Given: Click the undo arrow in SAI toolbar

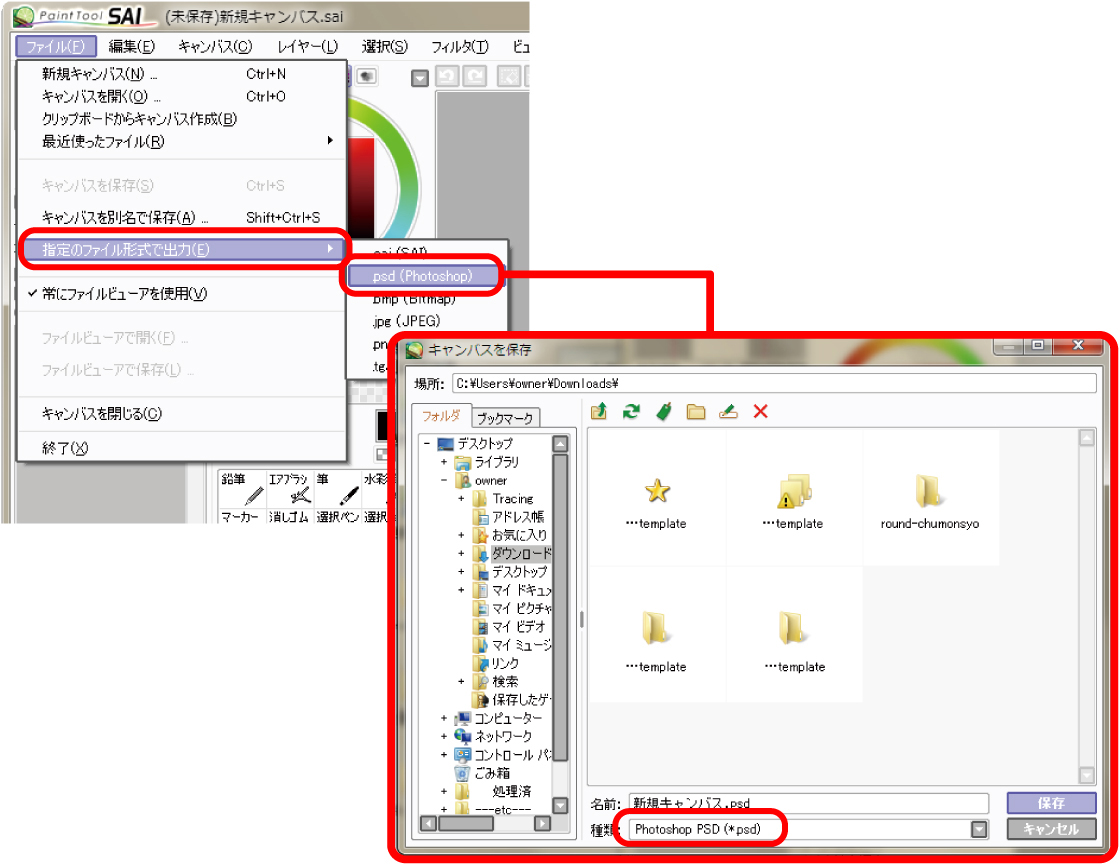Looking at the screenshot, I should (447, 76).
